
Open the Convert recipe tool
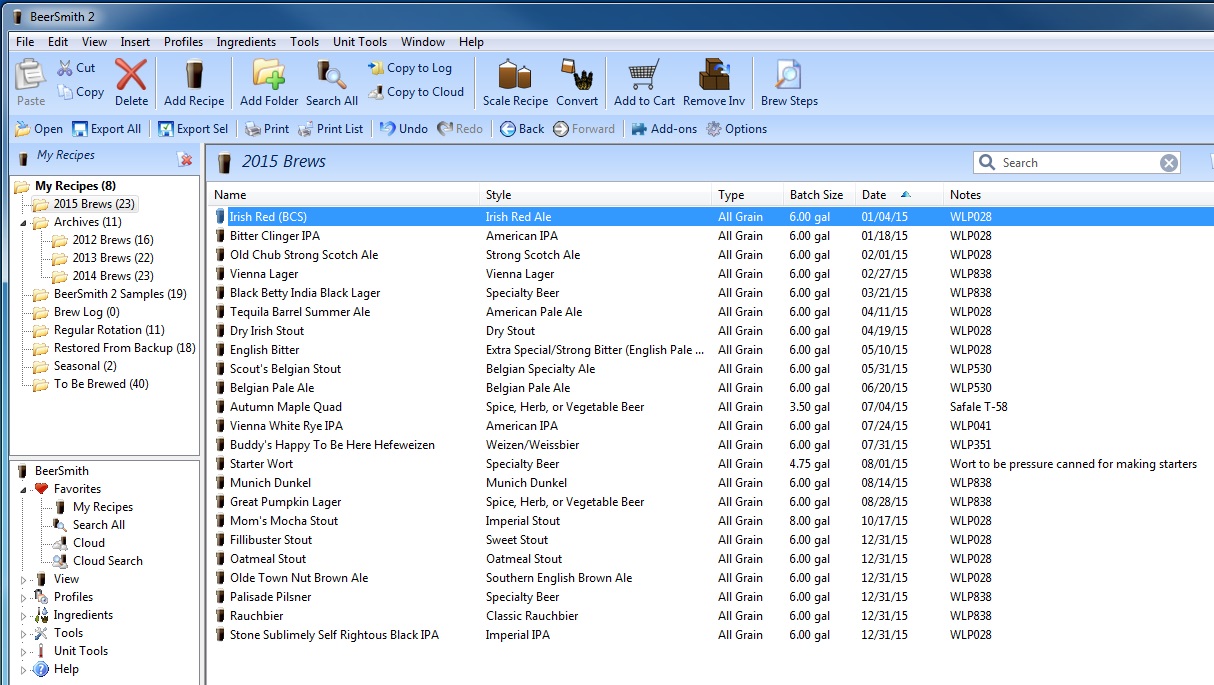click(x=577, y=82)
